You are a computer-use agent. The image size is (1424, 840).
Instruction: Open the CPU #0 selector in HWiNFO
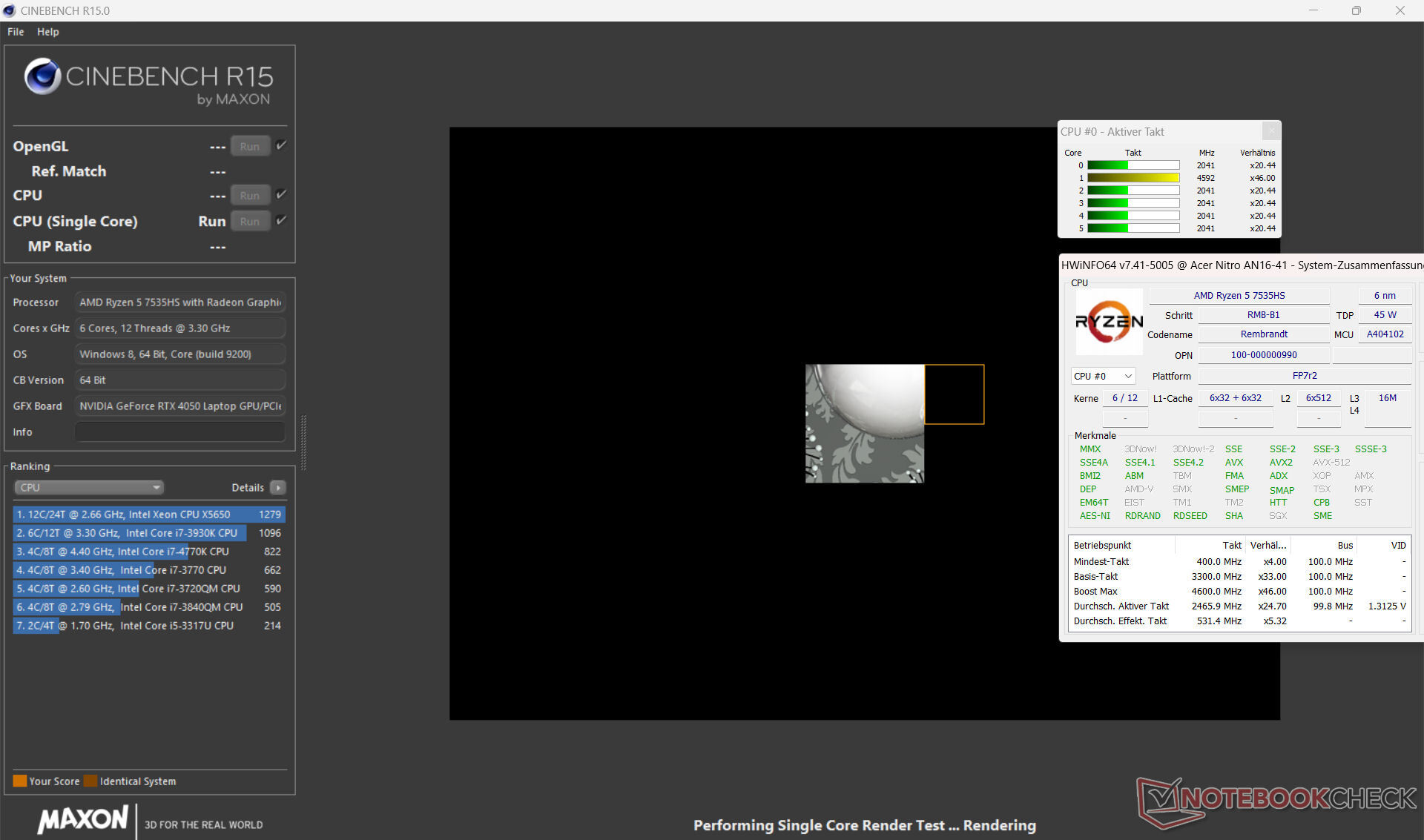1103,376
